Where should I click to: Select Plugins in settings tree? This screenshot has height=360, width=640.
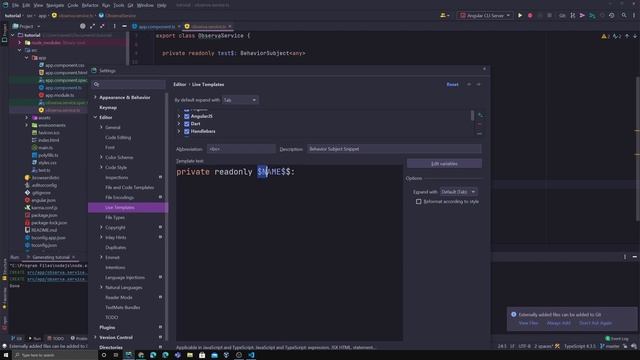(107, 328)
